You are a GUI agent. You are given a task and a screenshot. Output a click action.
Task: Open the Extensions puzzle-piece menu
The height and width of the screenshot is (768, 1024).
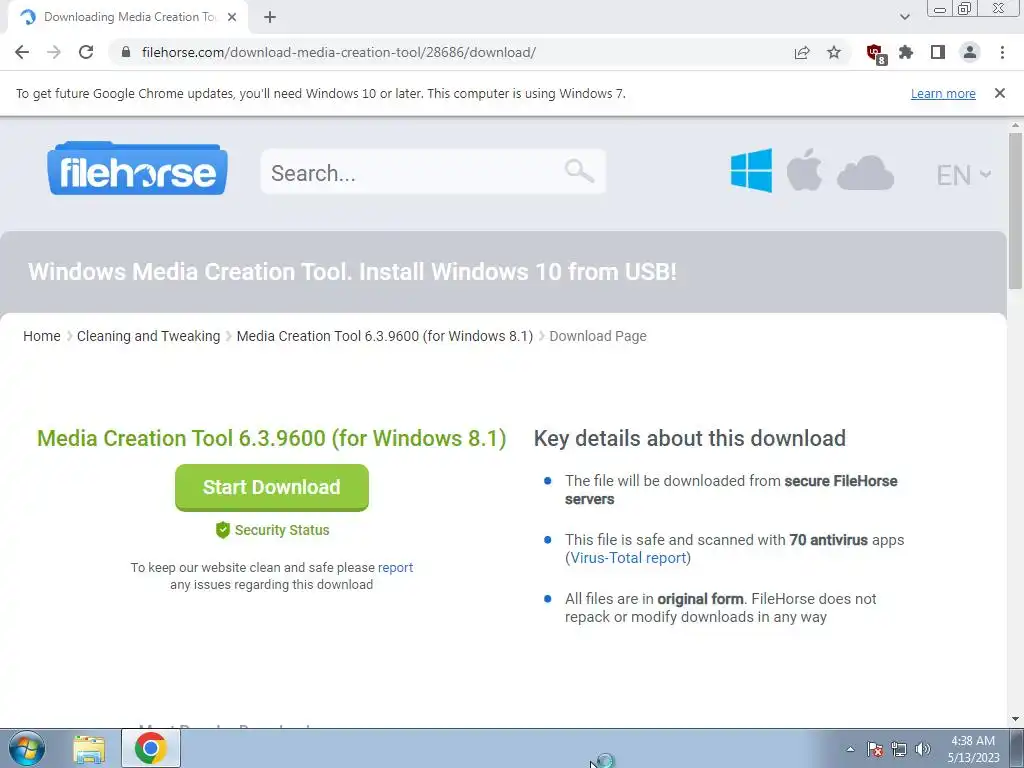(906, 52)
